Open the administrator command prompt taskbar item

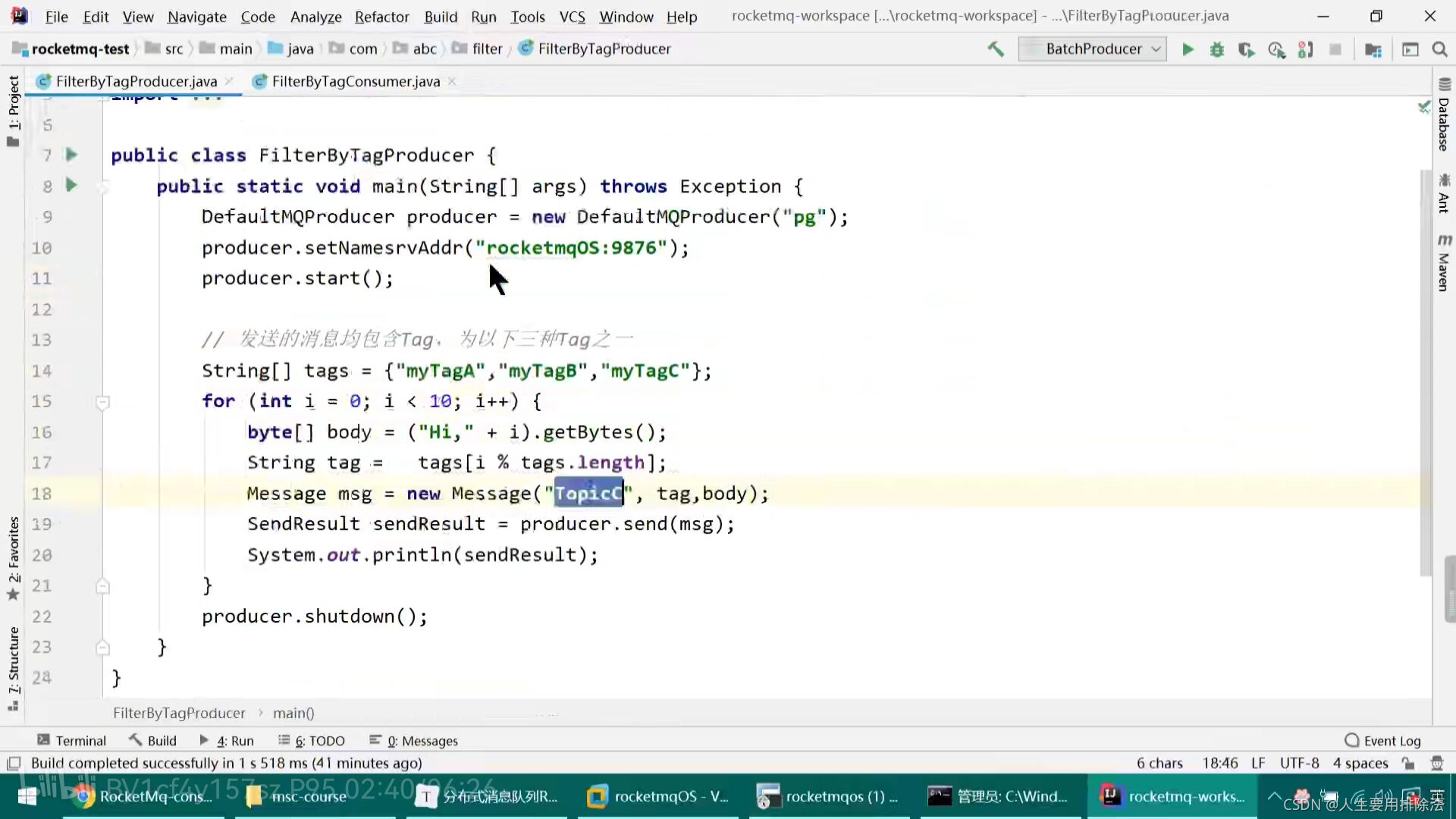pyautogui.click(x=1001, y=797)
